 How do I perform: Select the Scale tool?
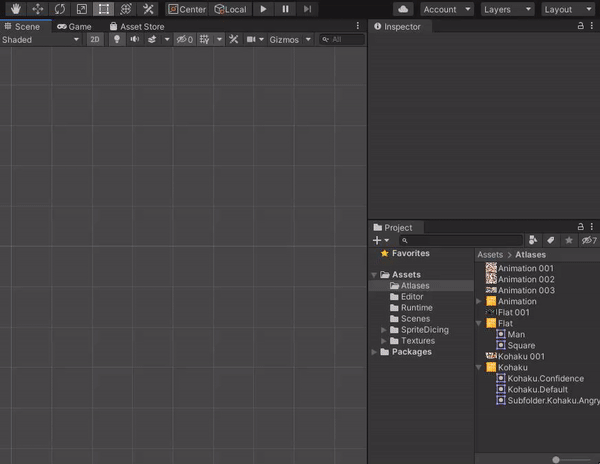[x=82, y=9]
